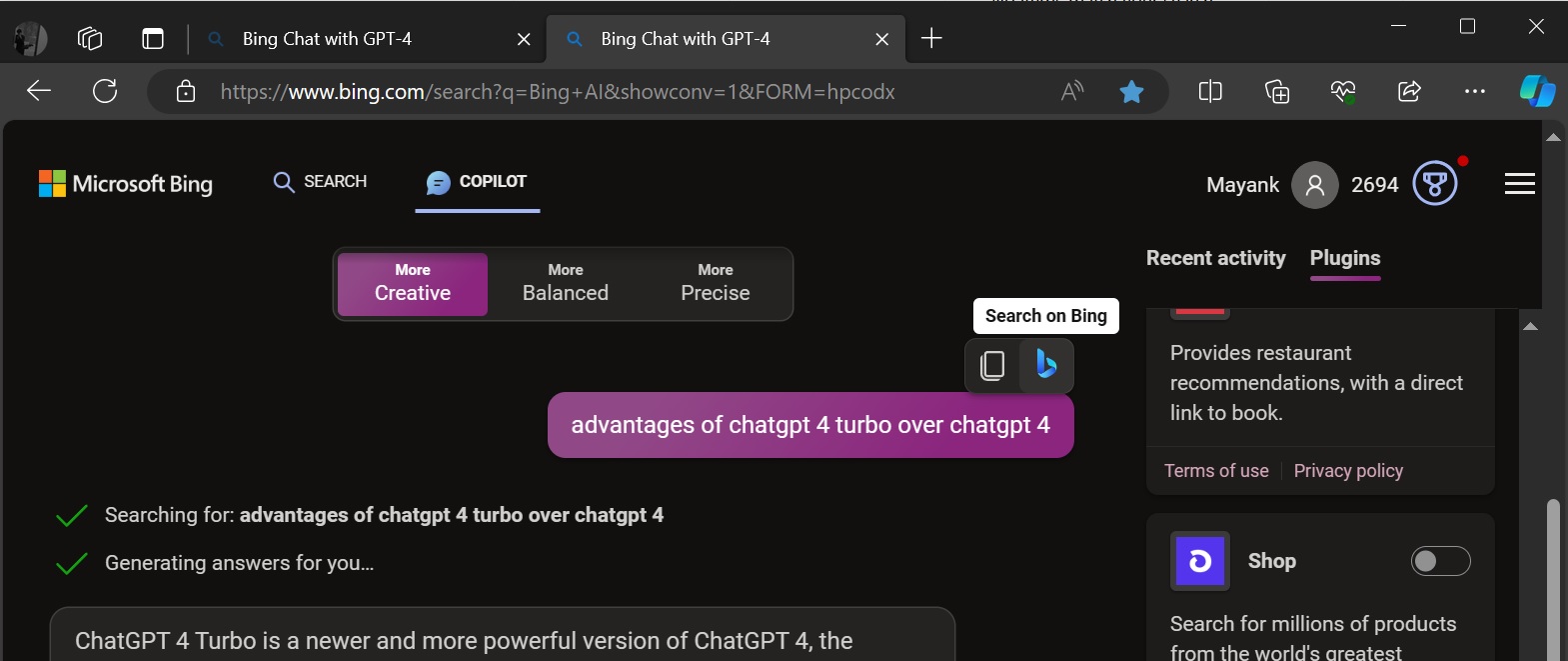Open the Workspaces icon

pos(90,39)
